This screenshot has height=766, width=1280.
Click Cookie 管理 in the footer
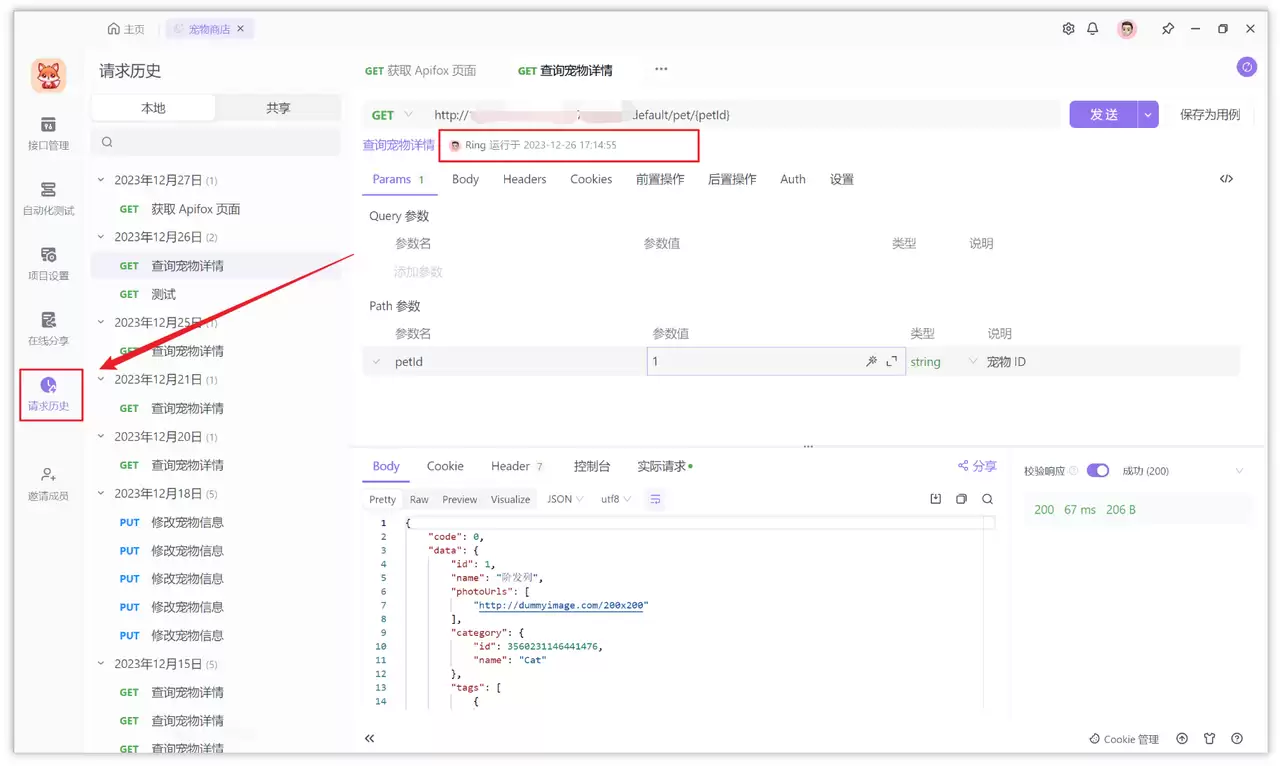(1124, 739)
